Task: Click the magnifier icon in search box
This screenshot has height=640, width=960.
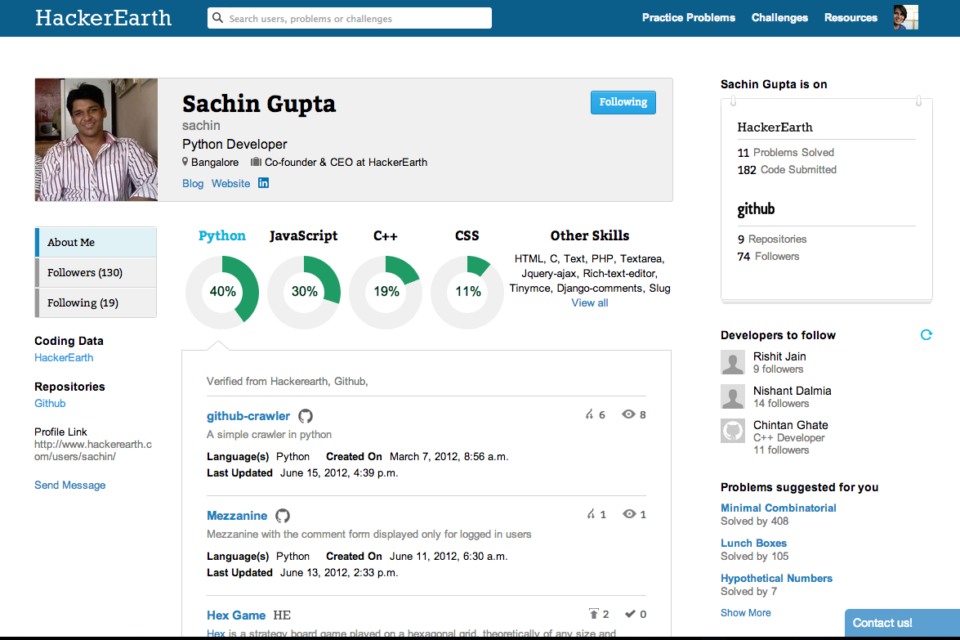Action: (x=218, y=18)
